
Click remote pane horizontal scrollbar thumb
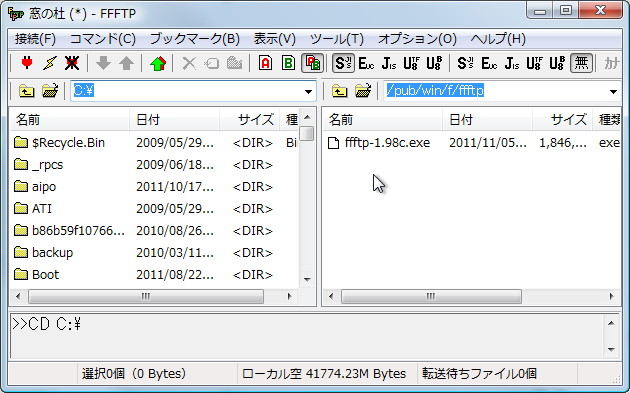(x=431, y=297)
